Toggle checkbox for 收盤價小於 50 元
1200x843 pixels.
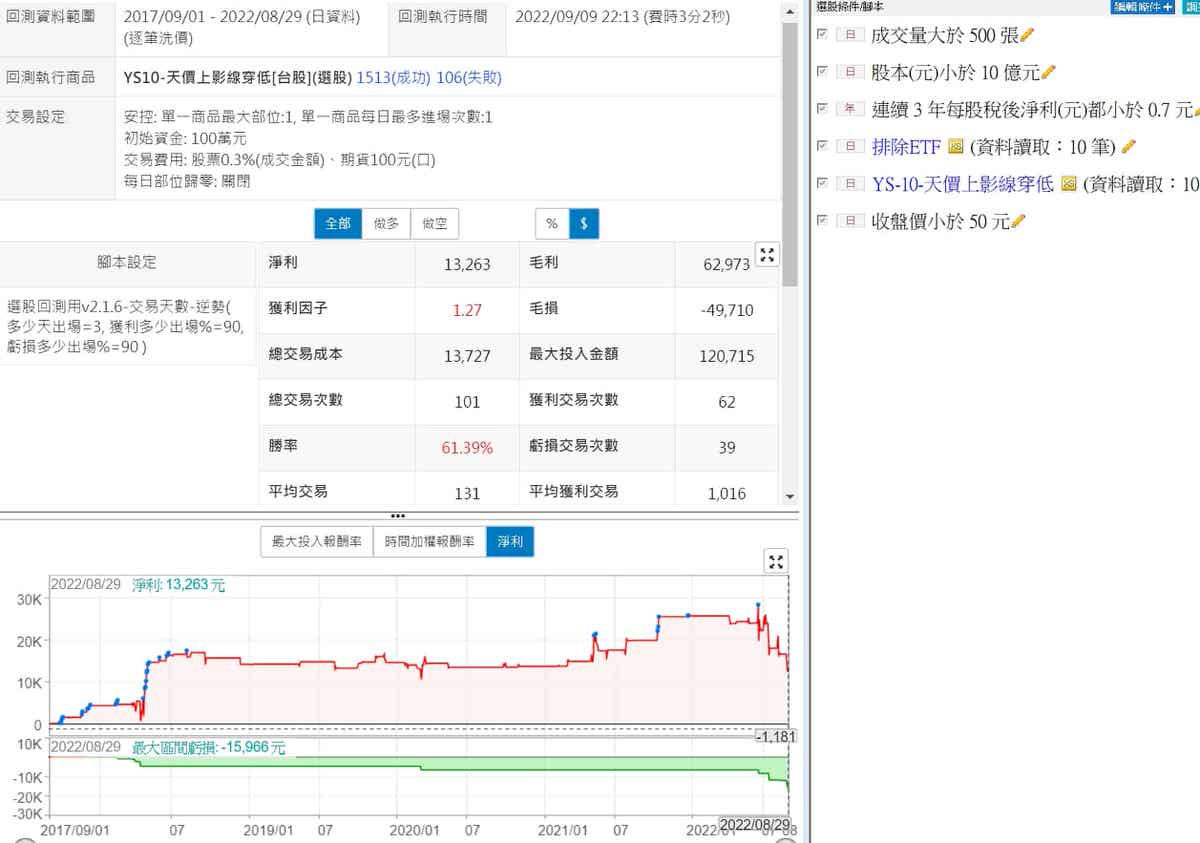pos(822,221)
